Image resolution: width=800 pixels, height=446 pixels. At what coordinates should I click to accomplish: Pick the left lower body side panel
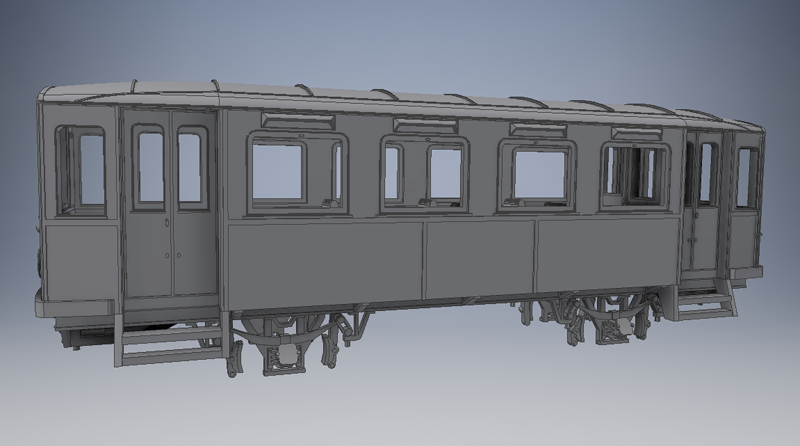[325, 262]
